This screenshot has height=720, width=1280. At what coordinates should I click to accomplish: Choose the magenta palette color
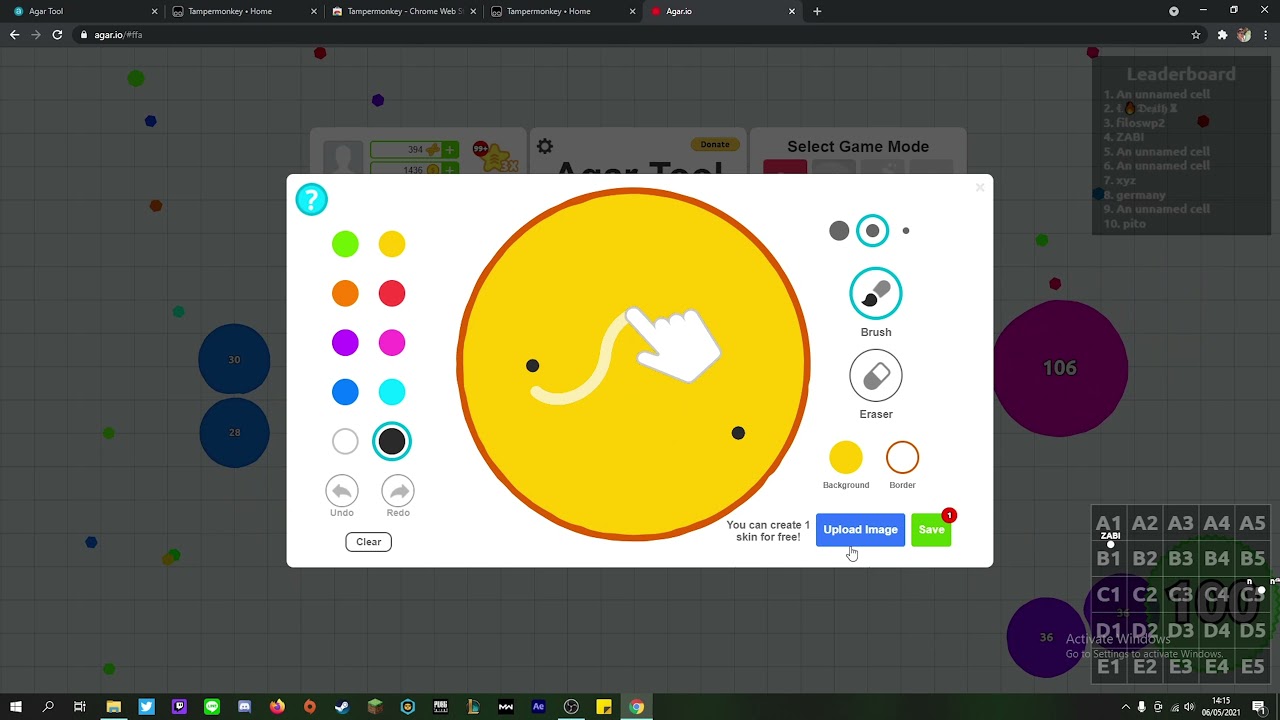click(392, 343)
